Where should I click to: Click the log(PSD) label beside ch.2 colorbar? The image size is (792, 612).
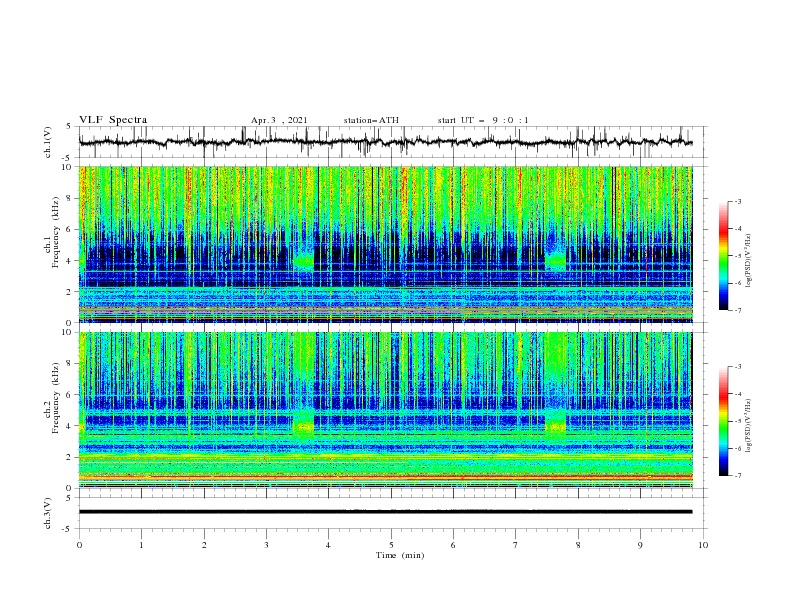click(748, 426)
